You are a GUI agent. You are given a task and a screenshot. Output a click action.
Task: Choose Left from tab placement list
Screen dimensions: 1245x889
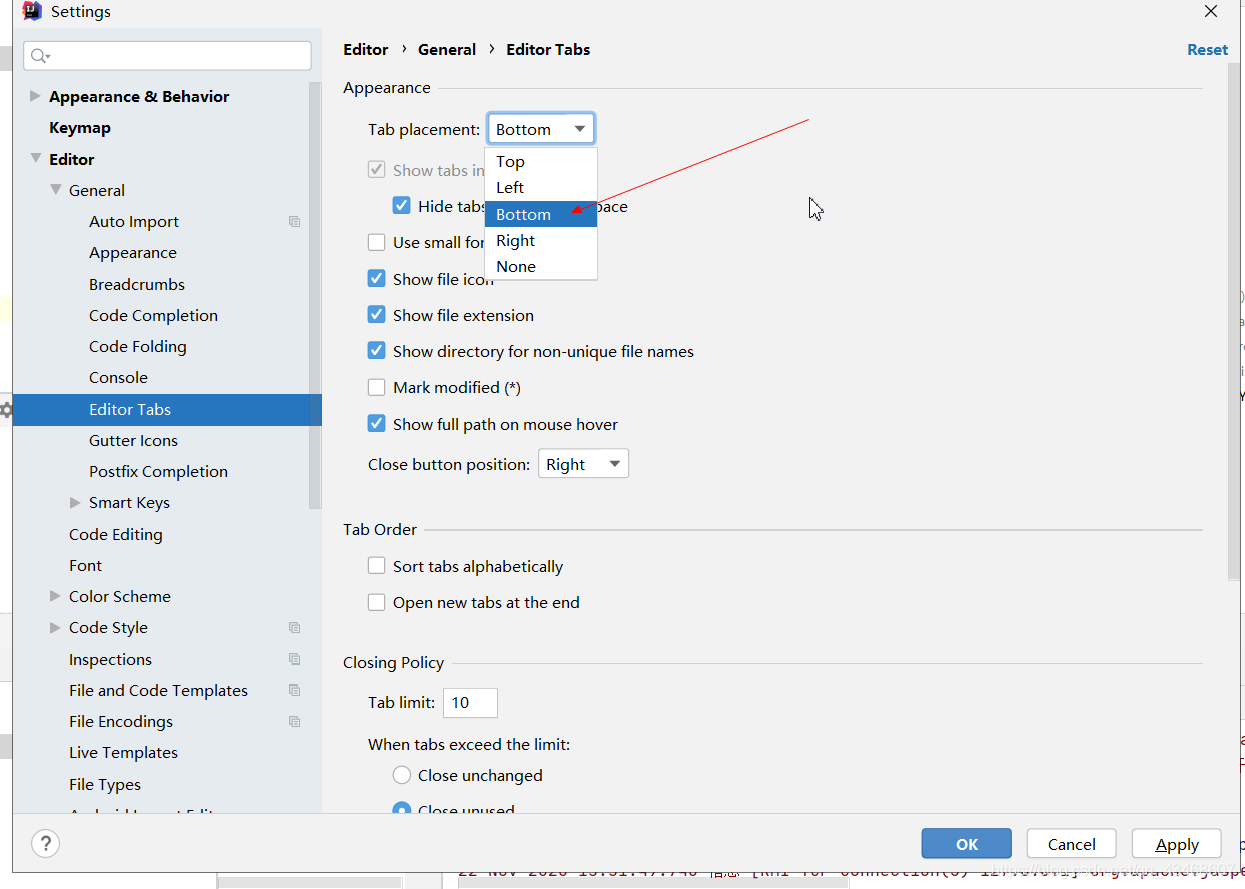(541, 188)
